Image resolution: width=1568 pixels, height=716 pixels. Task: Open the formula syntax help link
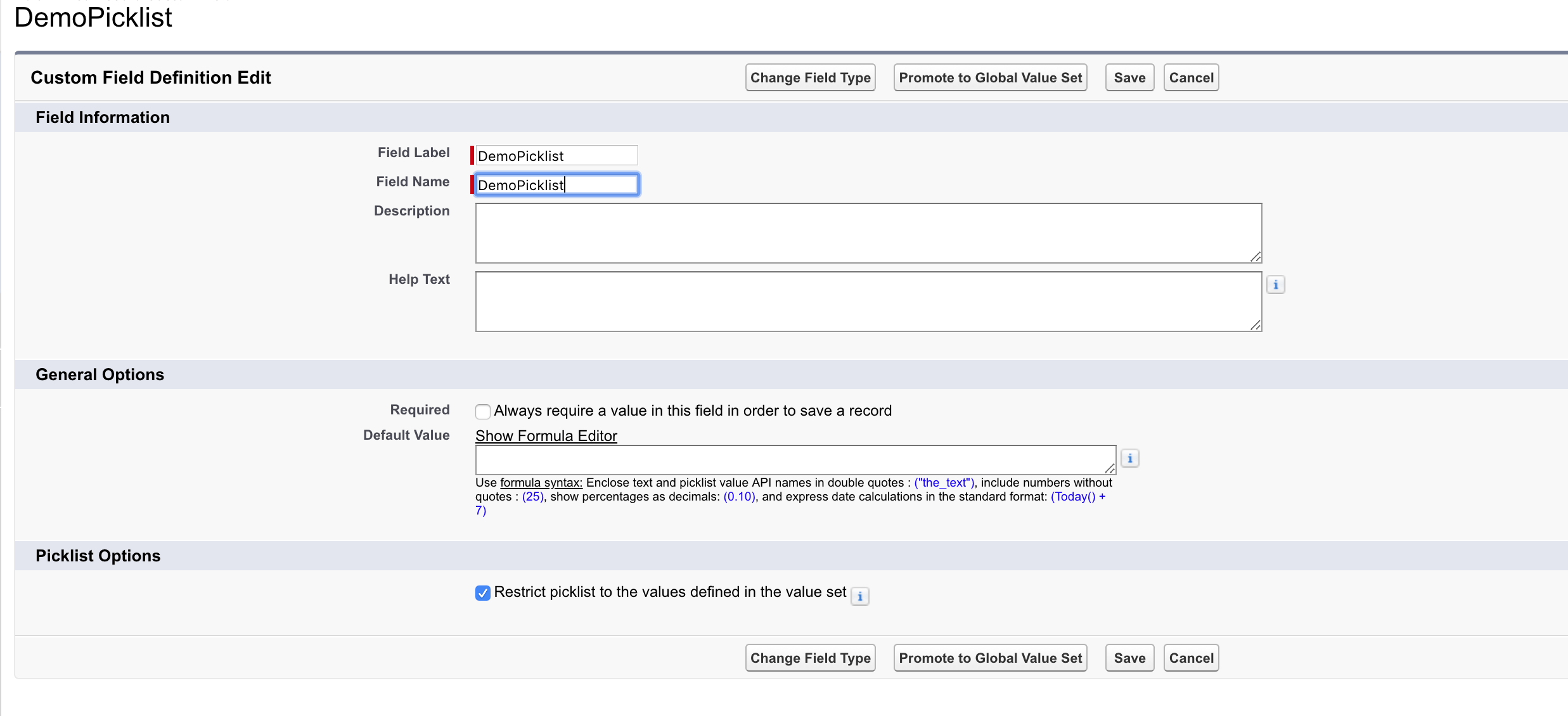click(541, 483)
